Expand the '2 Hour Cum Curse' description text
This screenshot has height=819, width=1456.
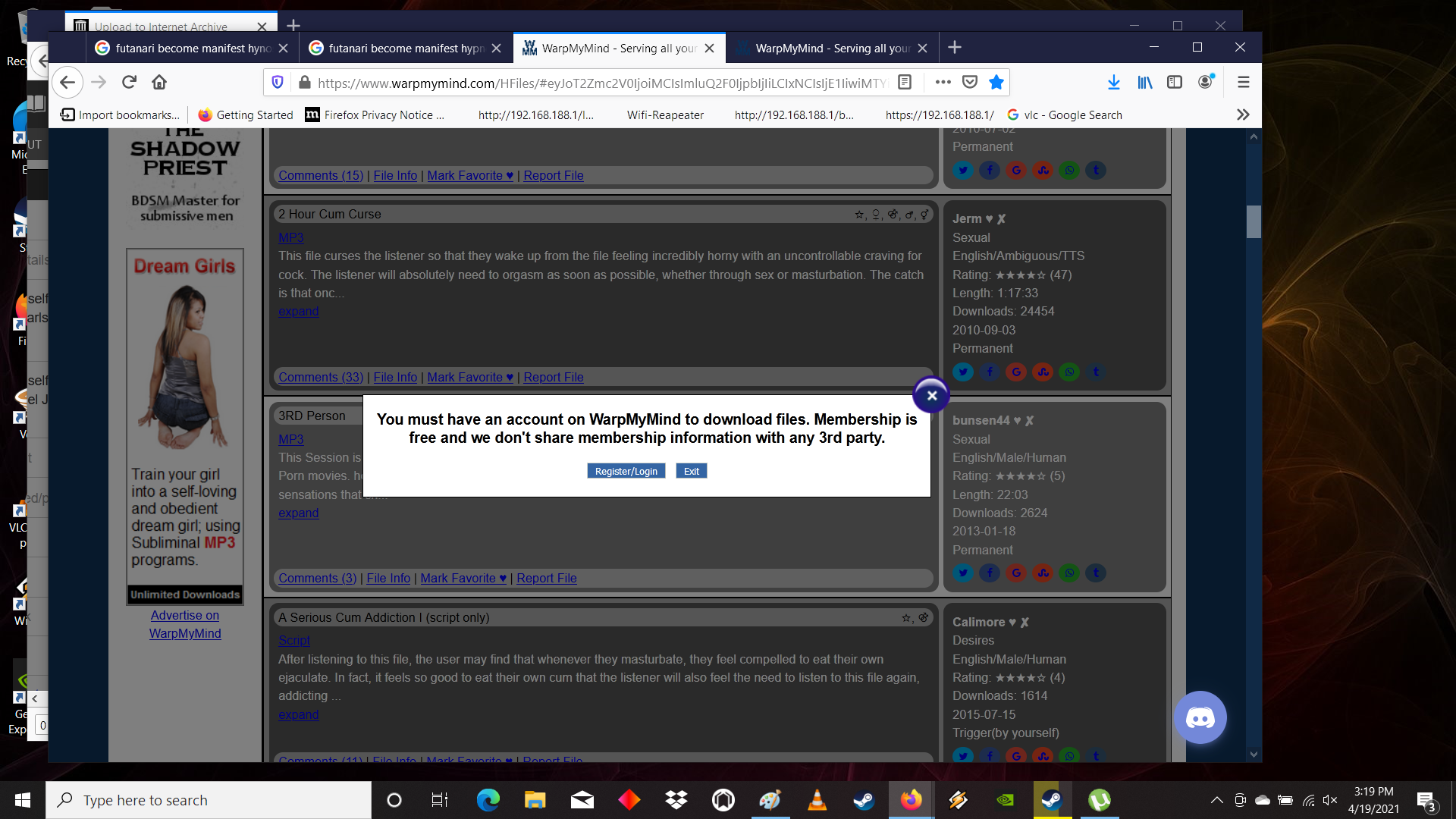(298, 310)
